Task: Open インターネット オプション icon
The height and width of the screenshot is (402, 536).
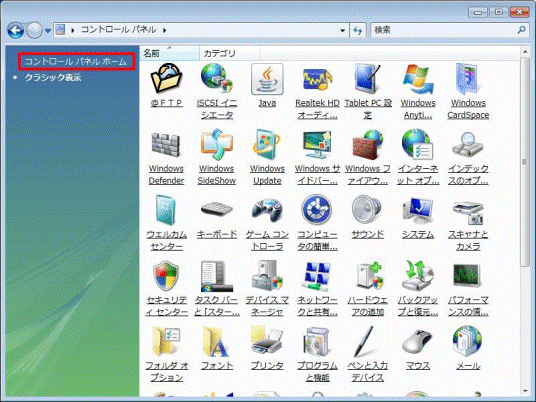Action: (x=418, y=145)
